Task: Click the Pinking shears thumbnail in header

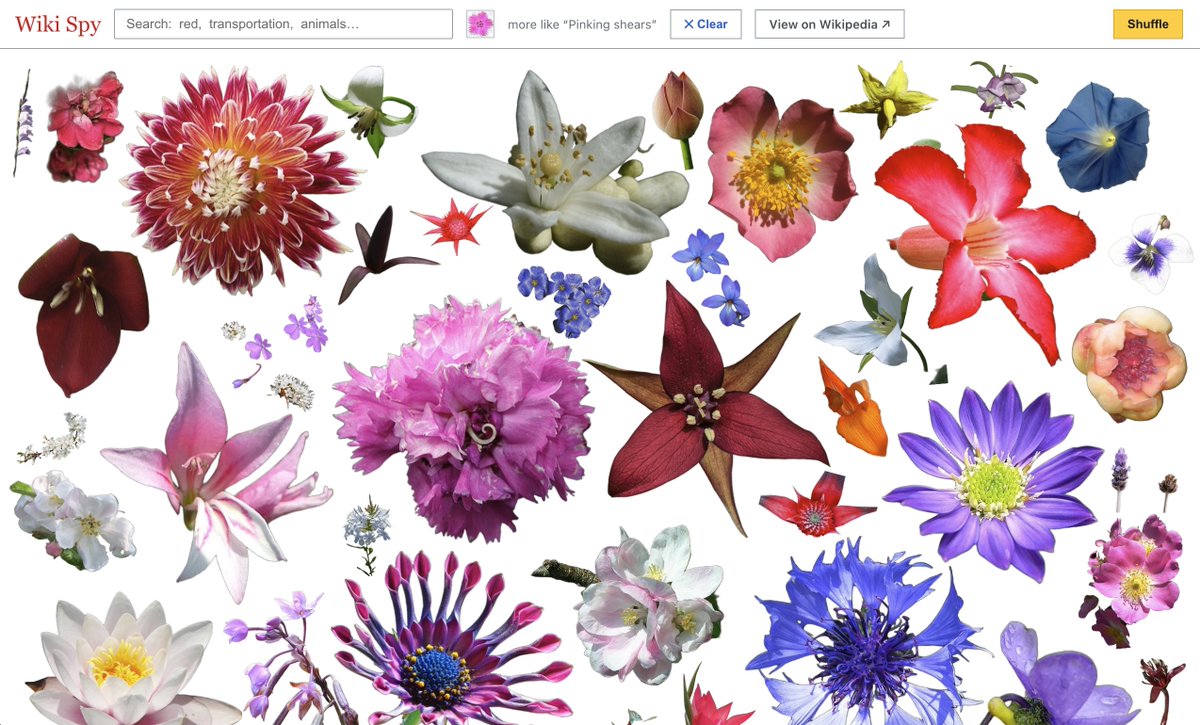Action: (x=480, y=24)
